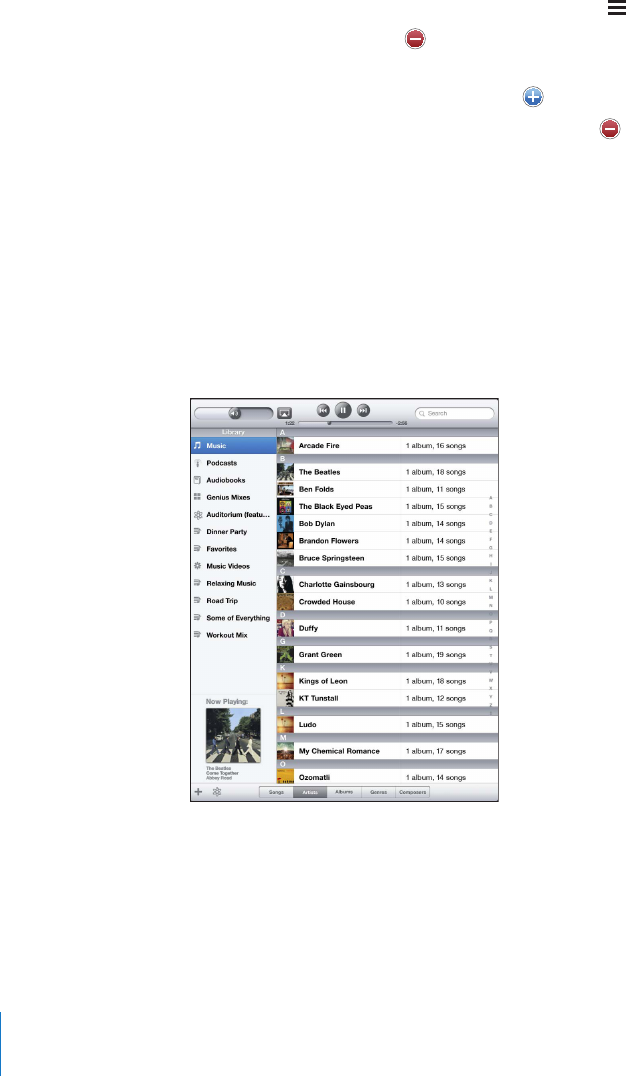Skip to next track

click(x=364, y=410)
